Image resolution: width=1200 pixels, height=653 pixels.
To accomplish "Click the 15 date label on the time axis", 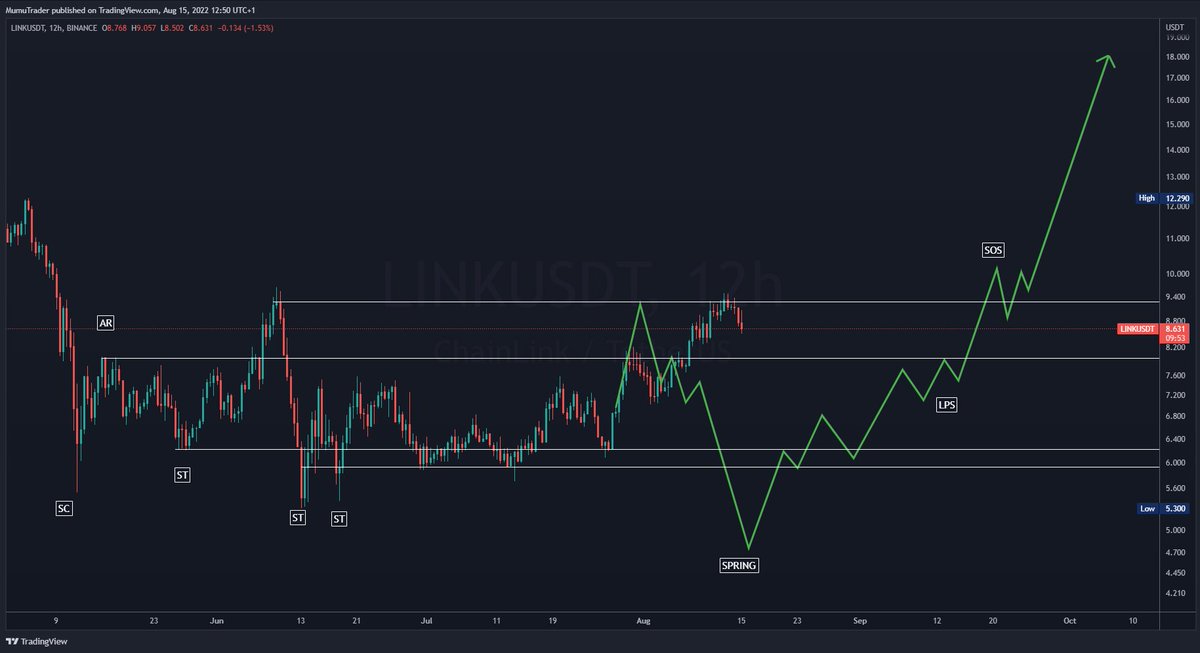I will 741,621.
